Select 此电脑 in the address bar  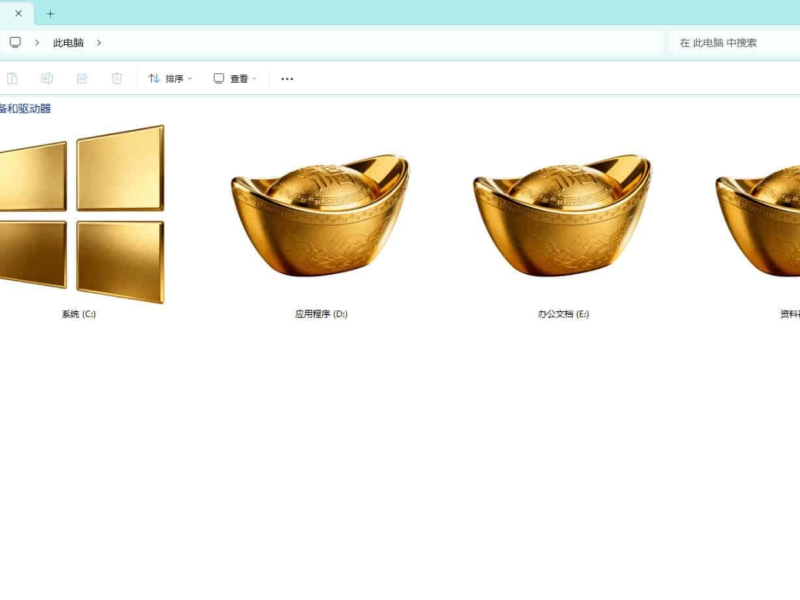tap(68, 43)
